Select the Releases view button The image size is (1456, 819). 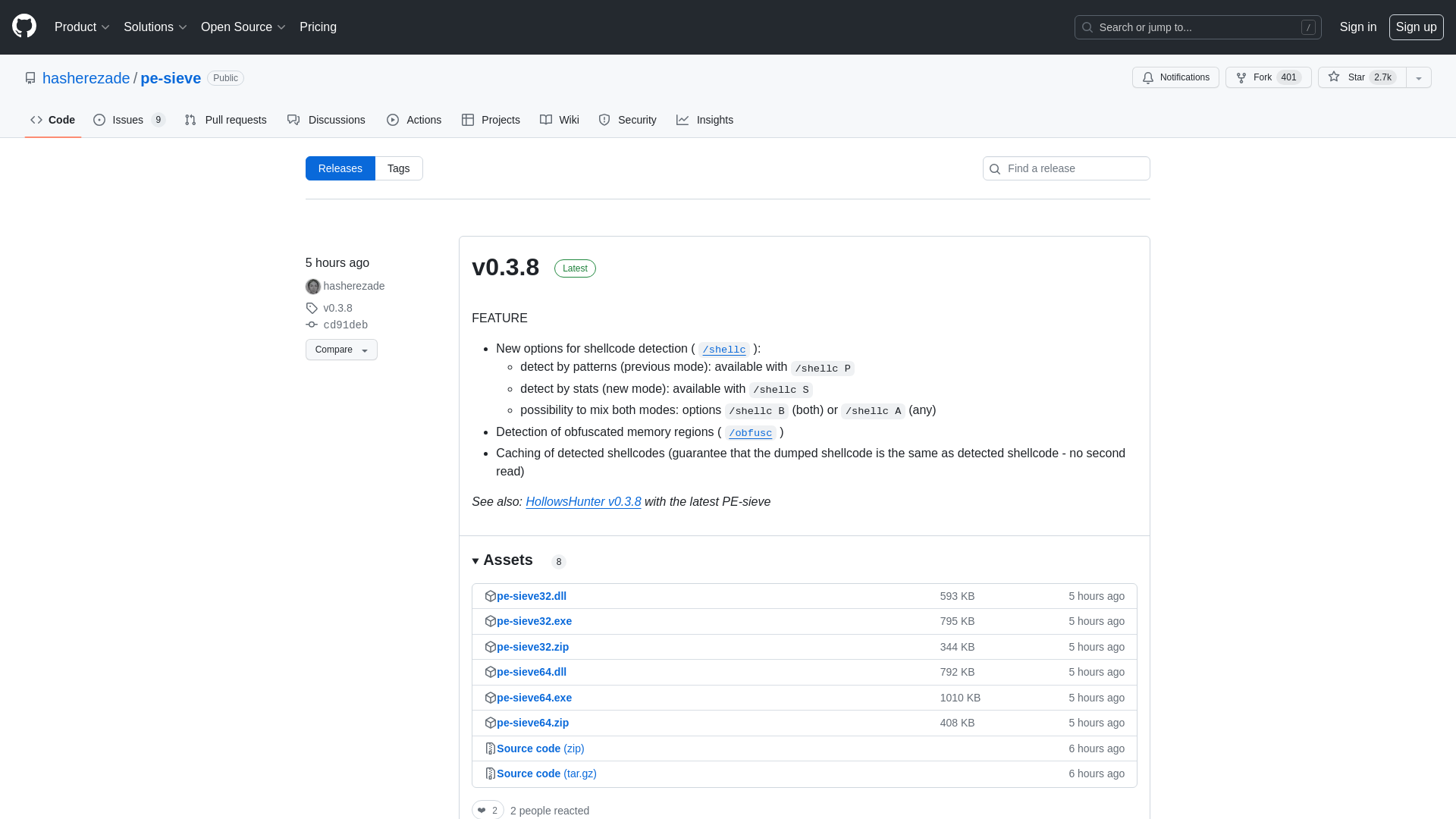coord(340,168)
